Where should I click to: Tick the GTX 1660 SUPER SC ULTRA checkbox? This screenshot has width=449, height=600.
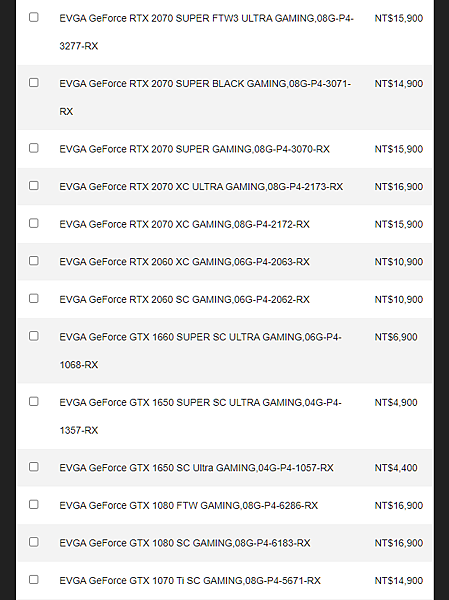tap(34, 336)
